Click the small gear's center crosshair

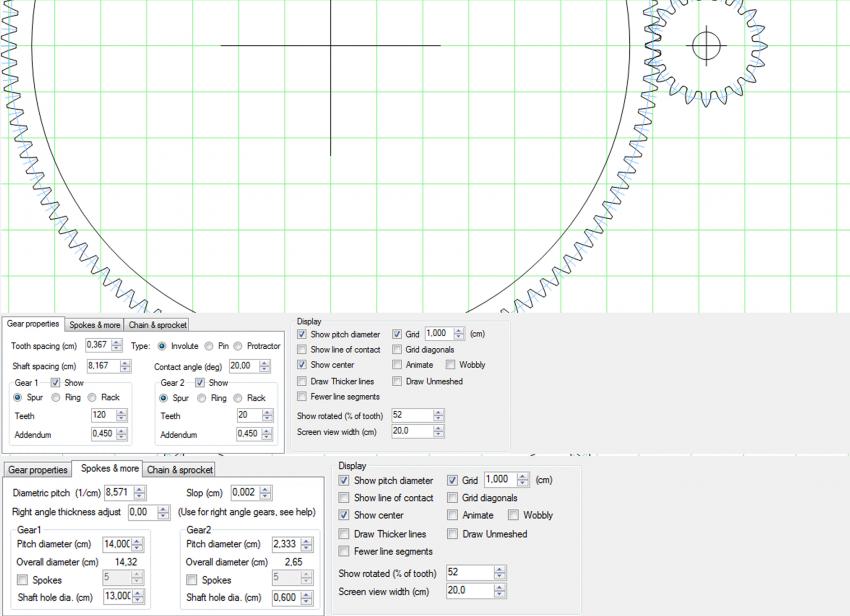click(x=706, y=44)
